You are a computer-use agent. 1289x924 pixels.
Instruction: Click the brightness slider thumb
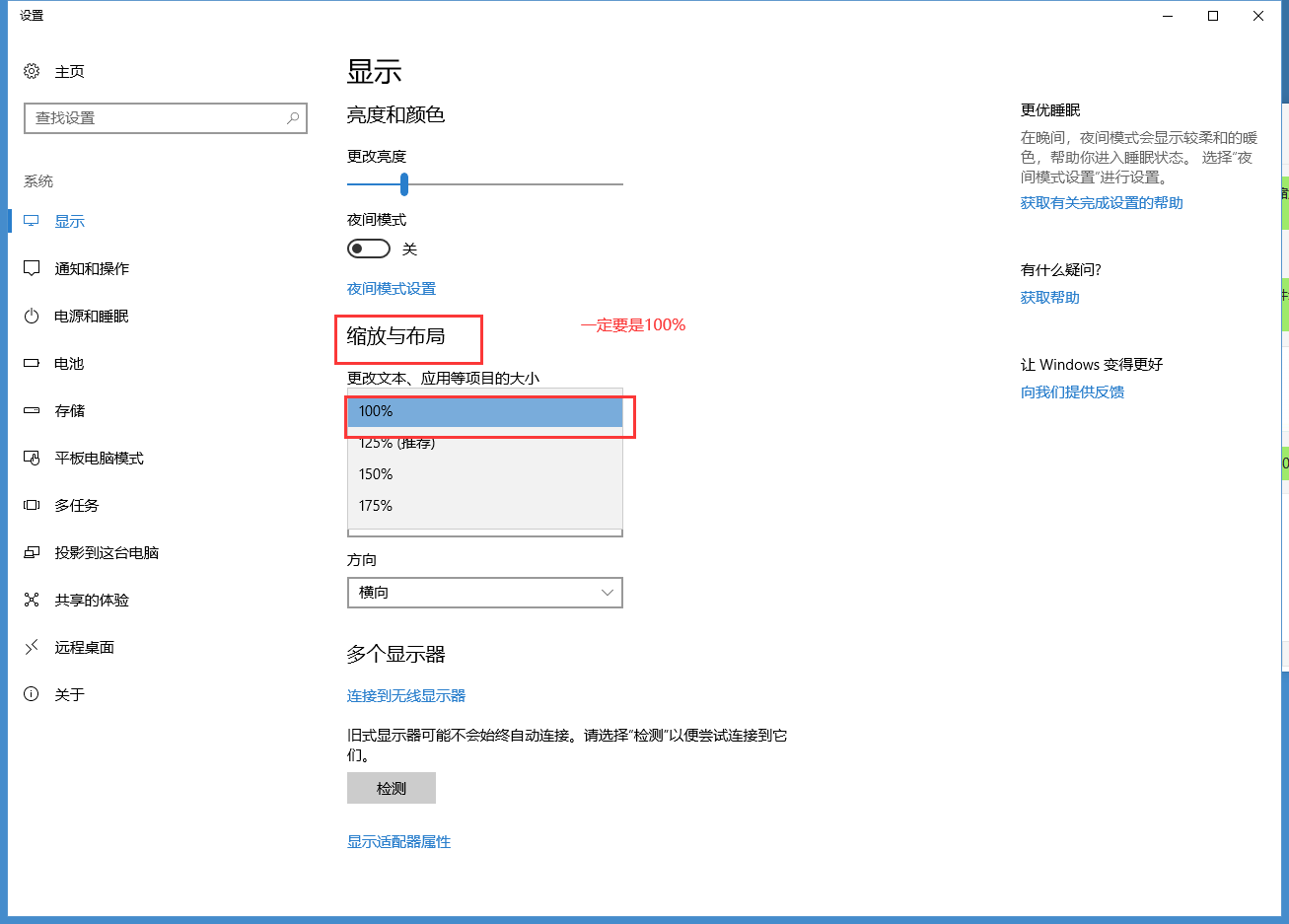click(404, 183)
